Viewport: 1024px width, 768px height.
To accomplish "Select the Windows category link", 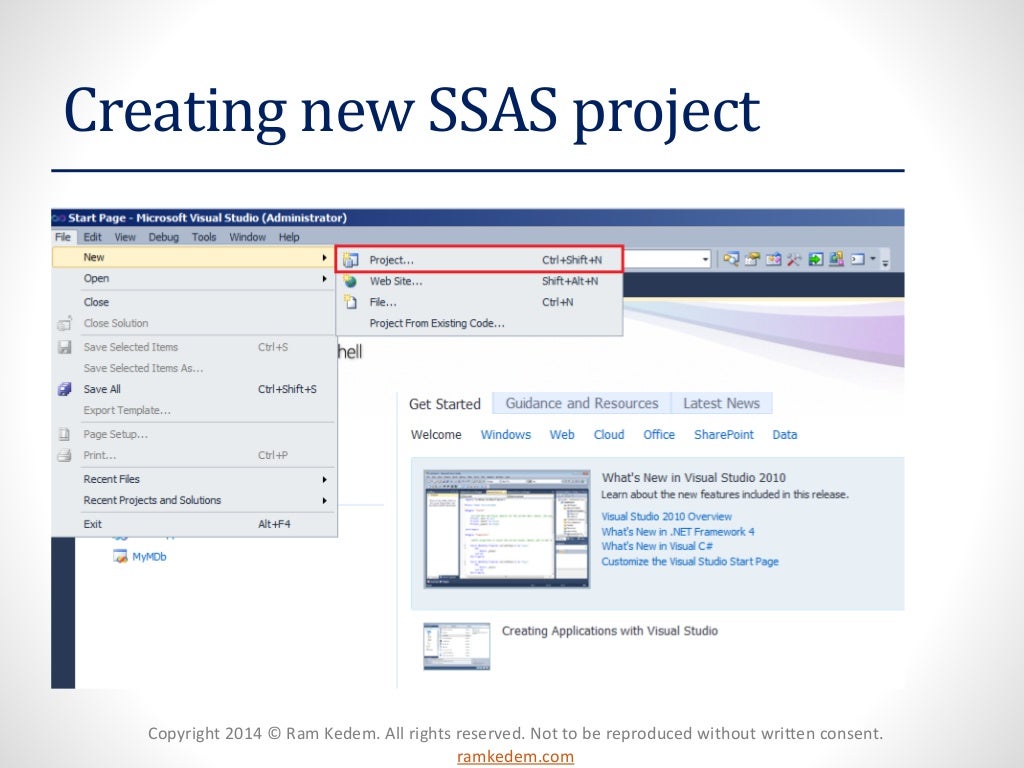I will (x=506, y=435).
